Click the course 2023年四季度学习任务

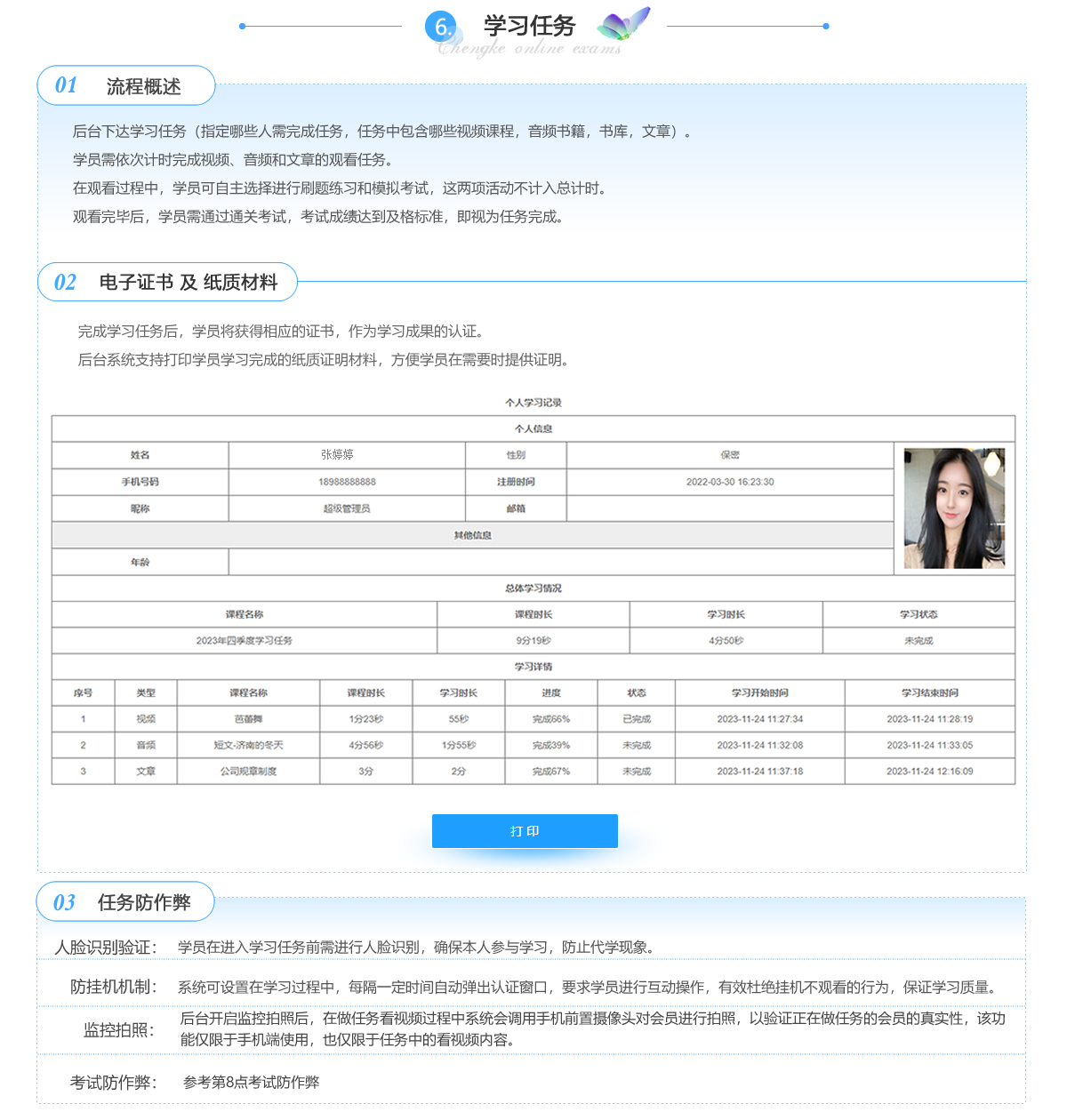pos(245,641)
